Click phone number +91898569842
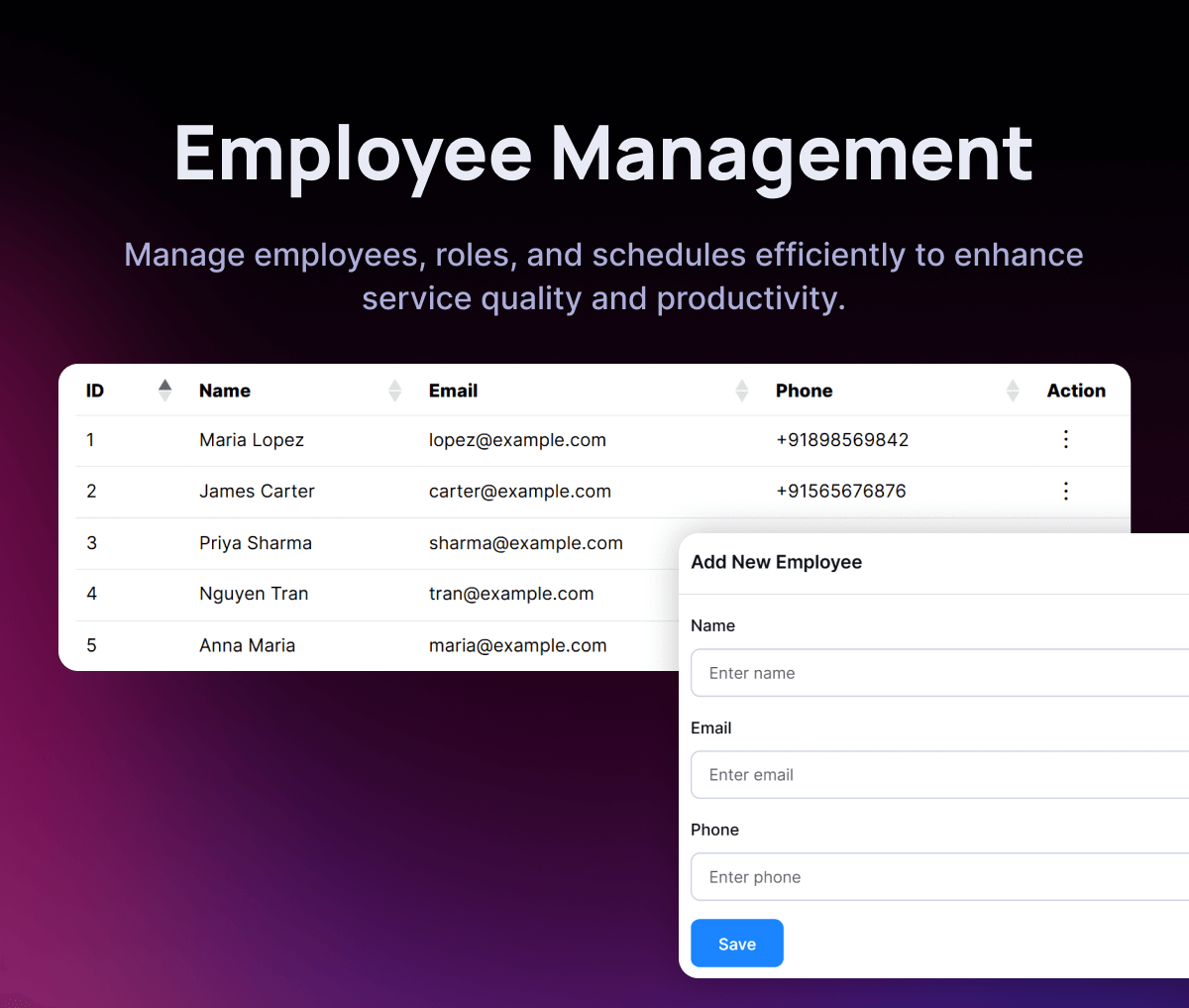Viewport: 1189px width, 1008px height. tap(842, 440)
